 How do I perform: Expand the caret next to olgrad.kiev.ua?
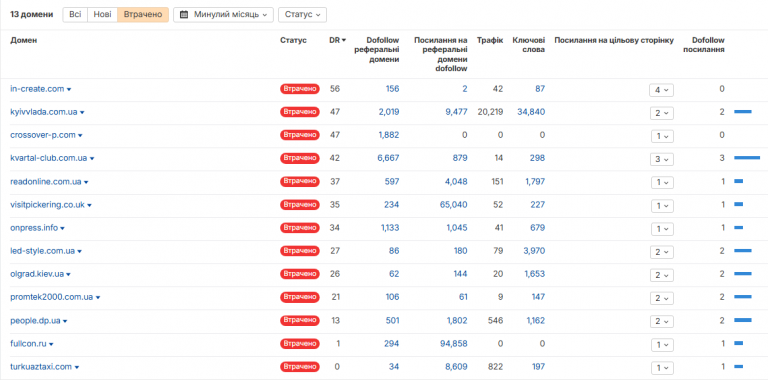coord(69,275)
